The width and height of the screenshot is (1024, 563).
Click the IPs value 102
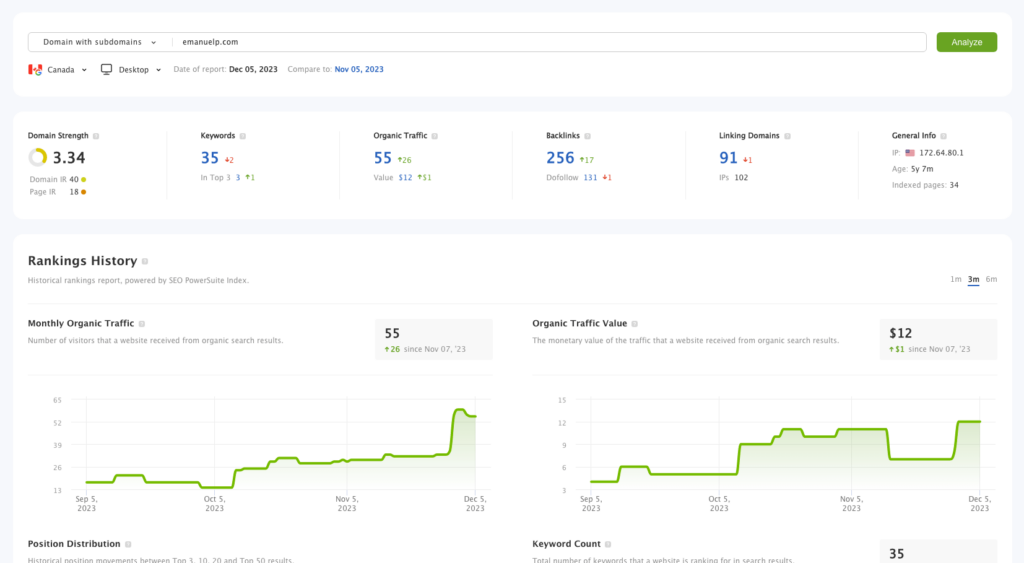(x=741, y=178)
